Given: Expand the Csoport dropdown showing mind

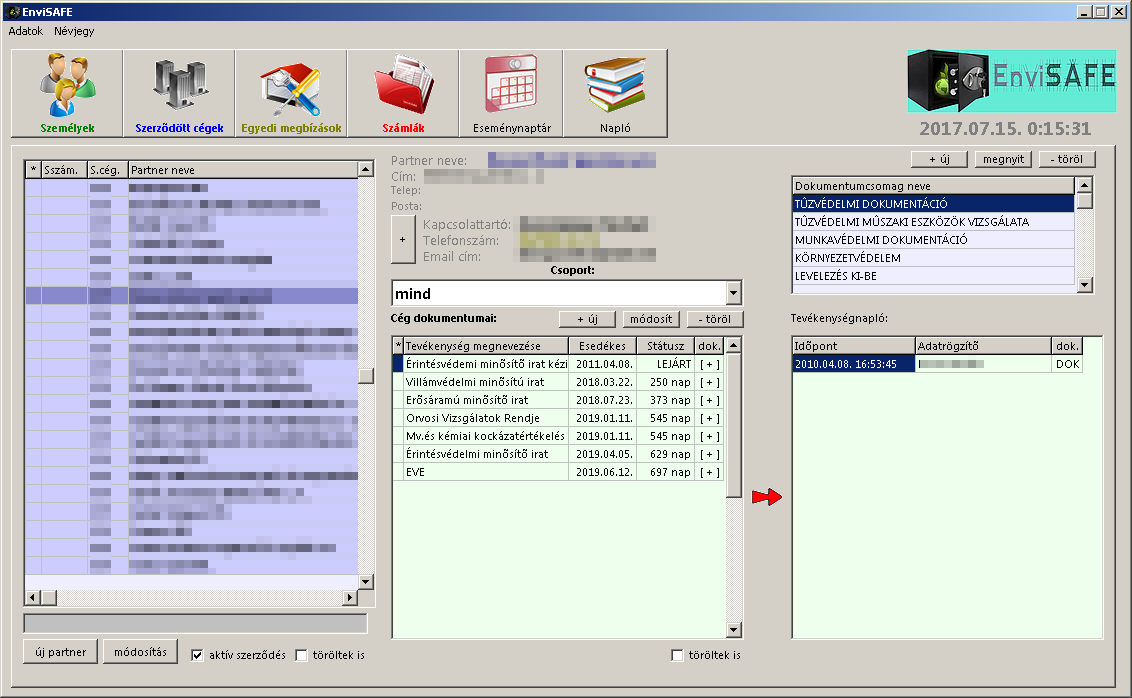Looking at the screenshot, I should (735, 293).
